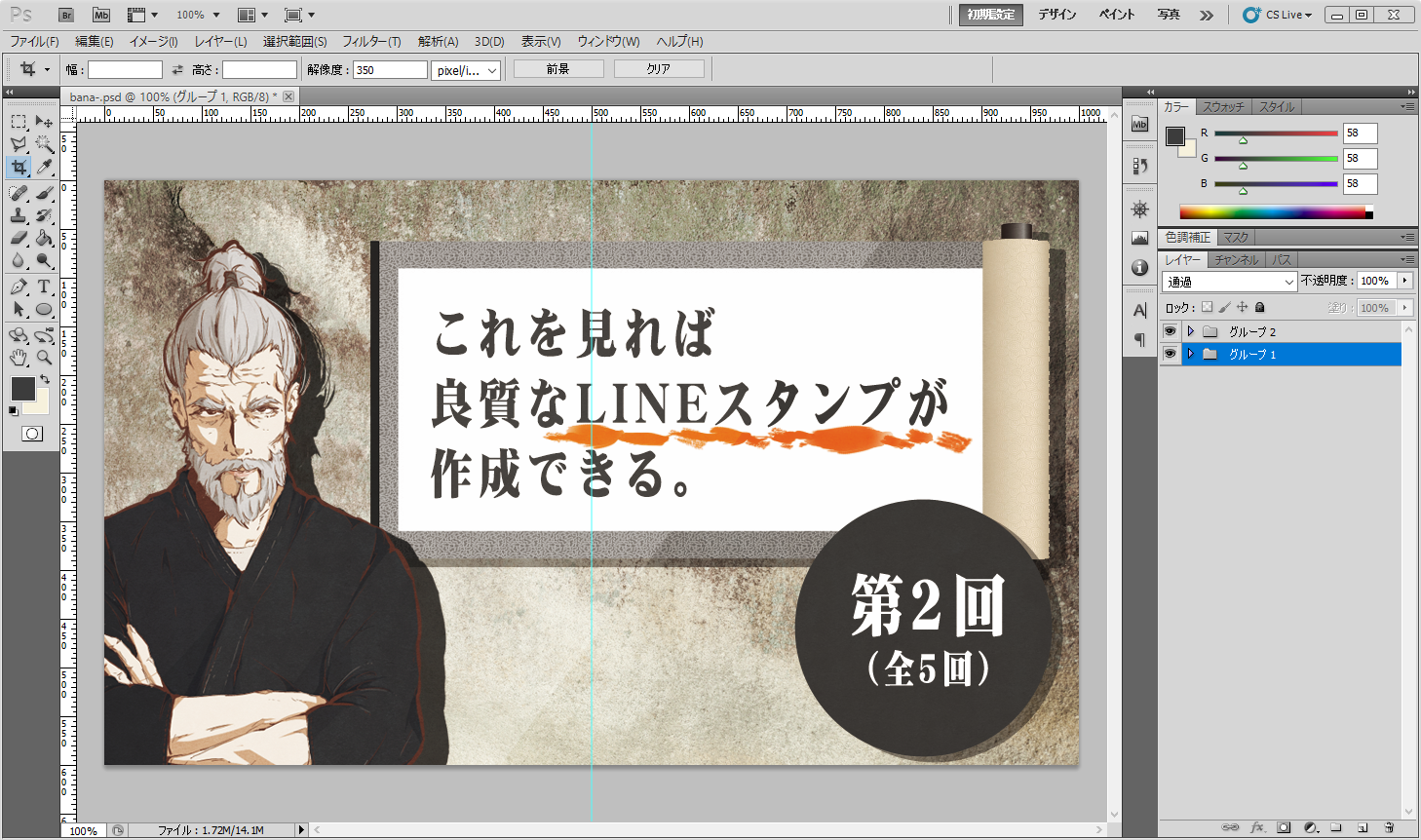Click the swap foreground/background colors arrow
1421x840 pixels.
[x=45, y=379]
